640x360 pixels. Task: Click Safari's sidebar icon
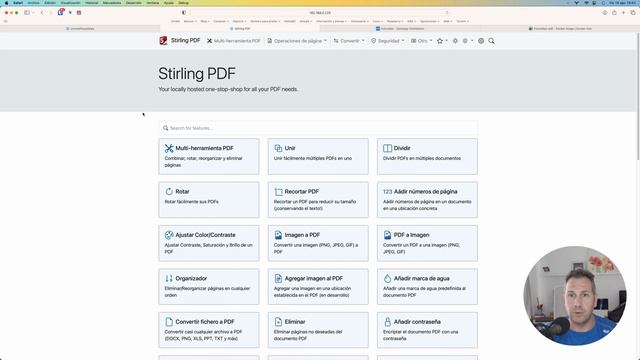(27, 13)
